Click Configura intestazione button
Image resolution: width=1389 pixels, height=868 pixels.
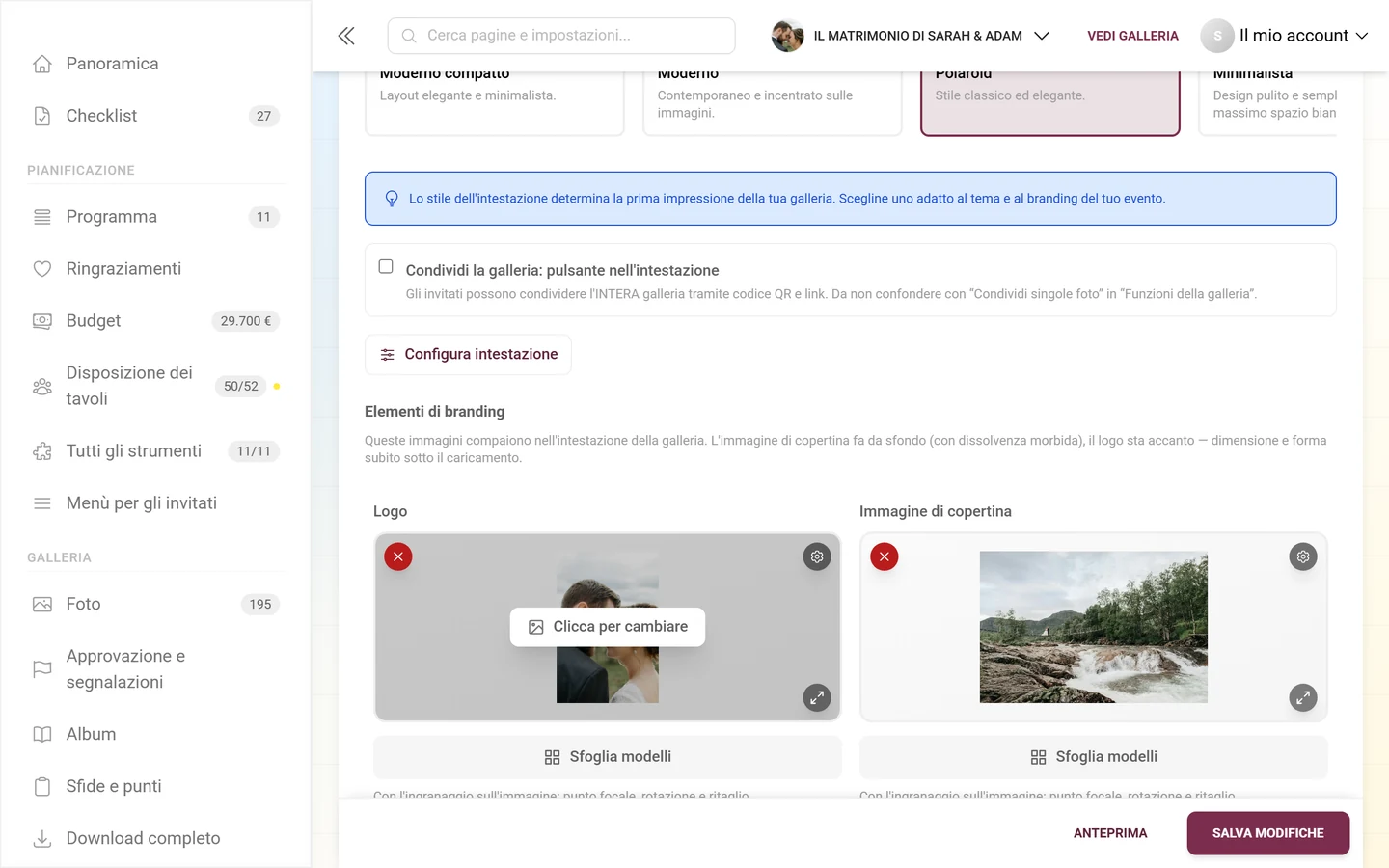point(468,355)
